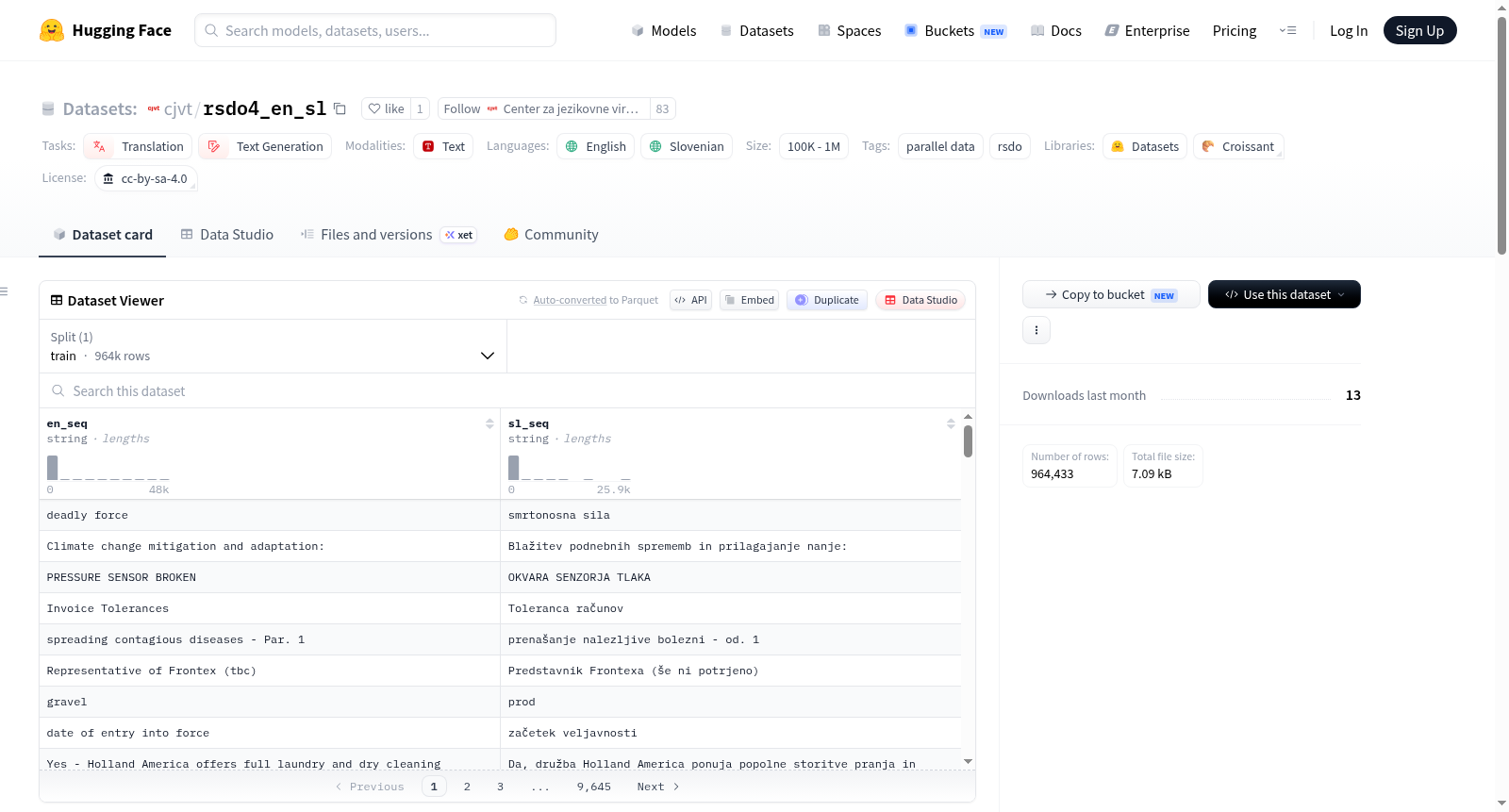Click the search magnifier in dataset search
Image resolution: width=1509 pixels, height=812 pixels.
click(58, 390)
